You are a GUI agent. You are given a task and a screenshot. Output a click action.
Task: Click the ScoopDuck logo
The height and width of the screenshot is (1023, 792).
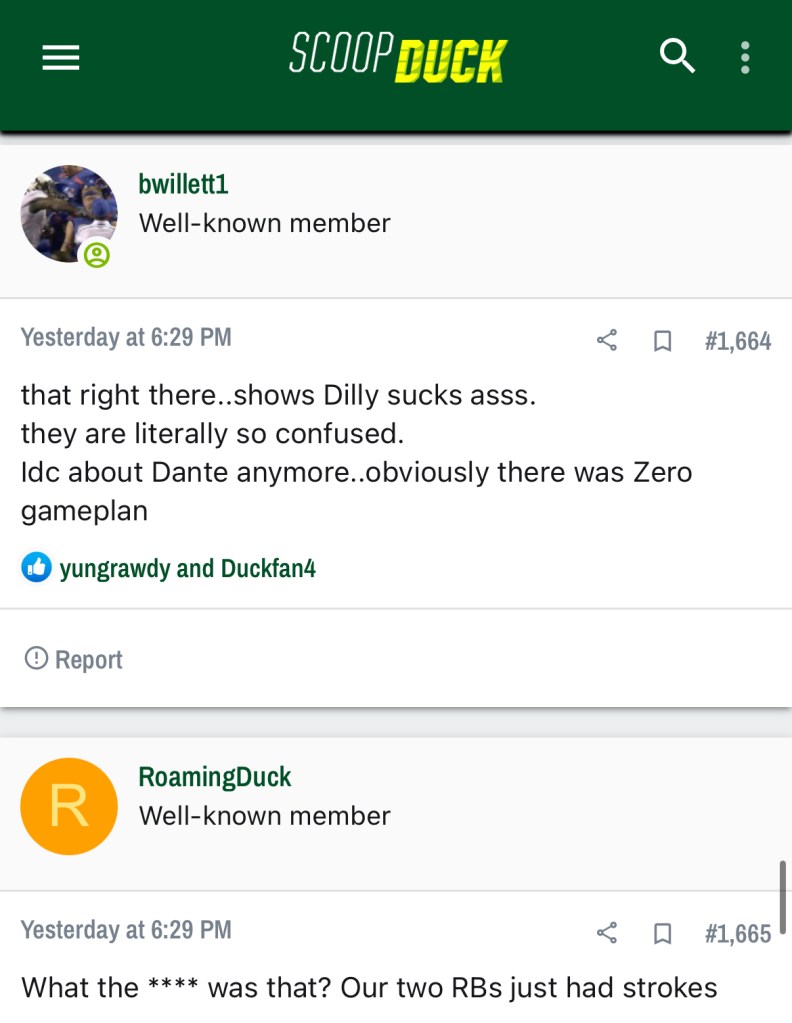pos(398,58)
